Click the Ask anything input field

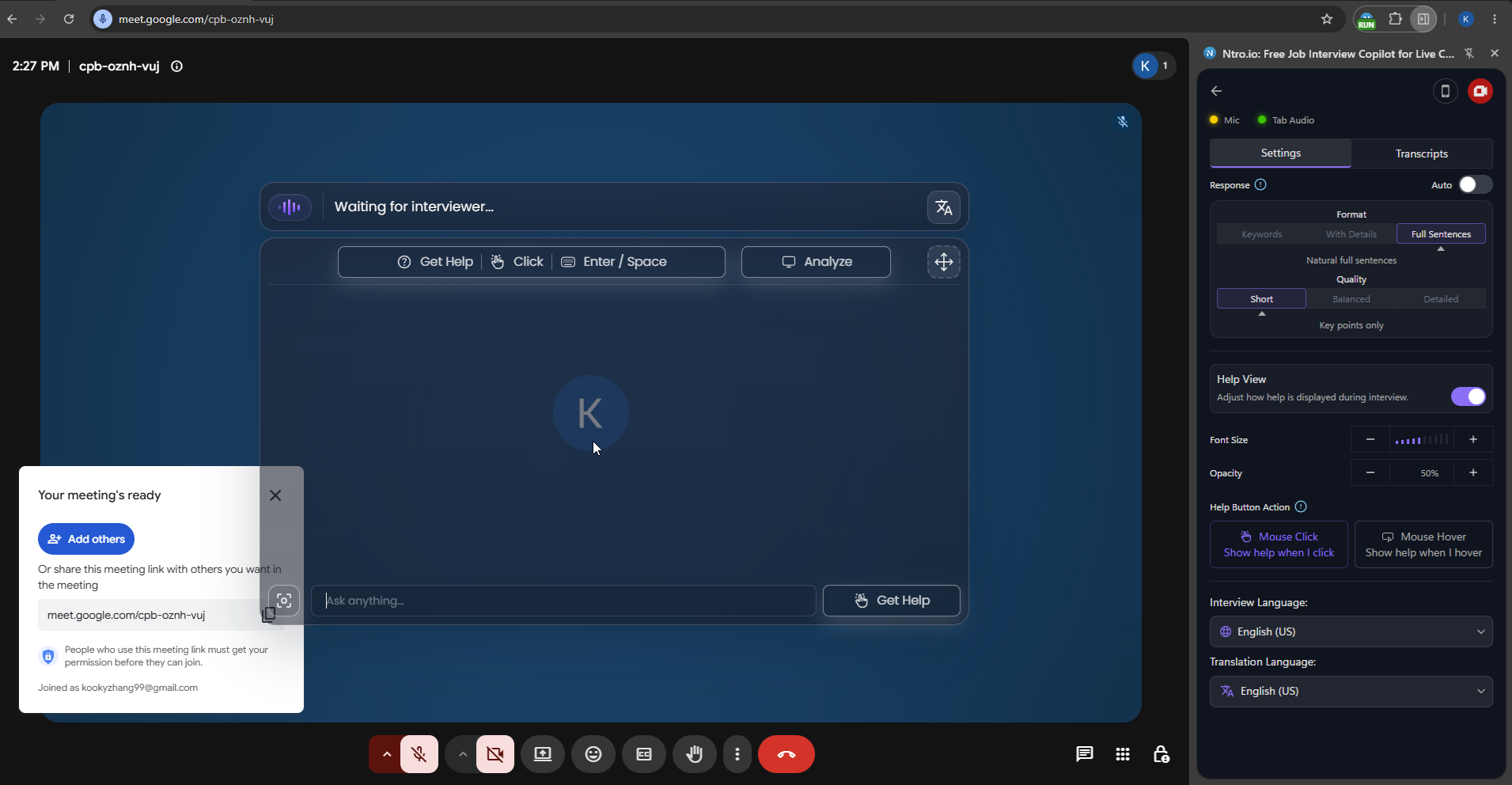pyautogui.click(x=563, y=601)
